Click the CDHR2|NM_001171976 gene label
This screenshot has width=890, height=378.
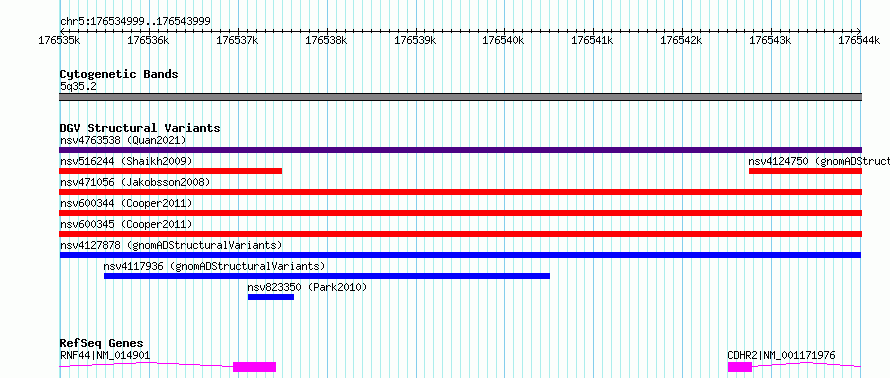click(782, 356)
